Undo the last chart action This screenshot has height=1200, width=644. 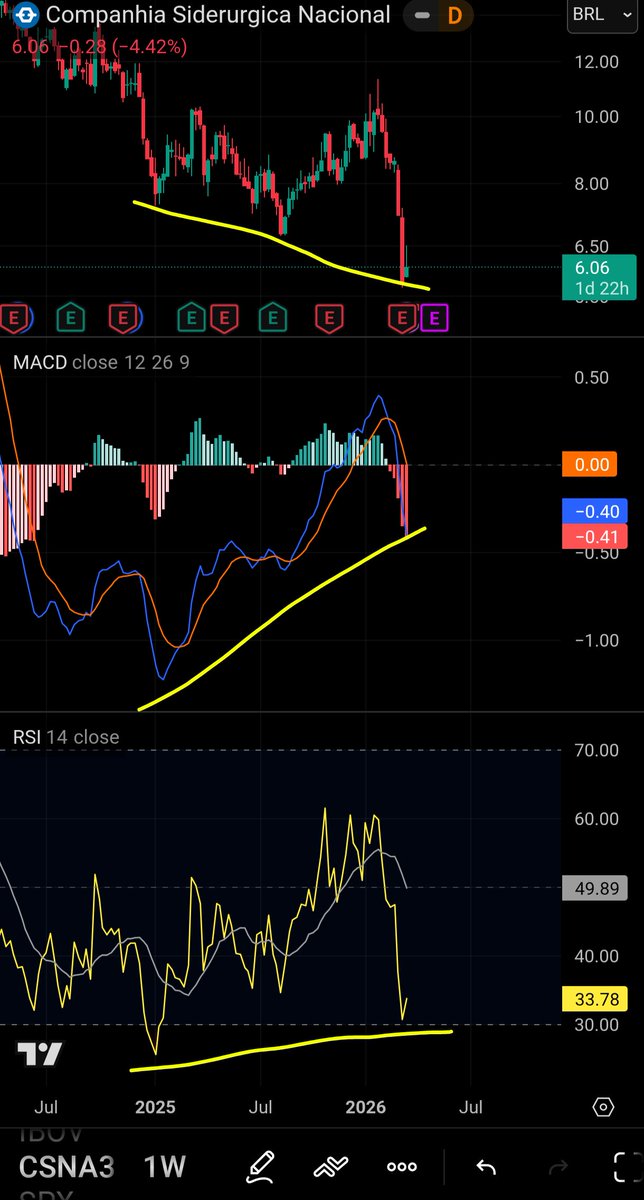485,1166
